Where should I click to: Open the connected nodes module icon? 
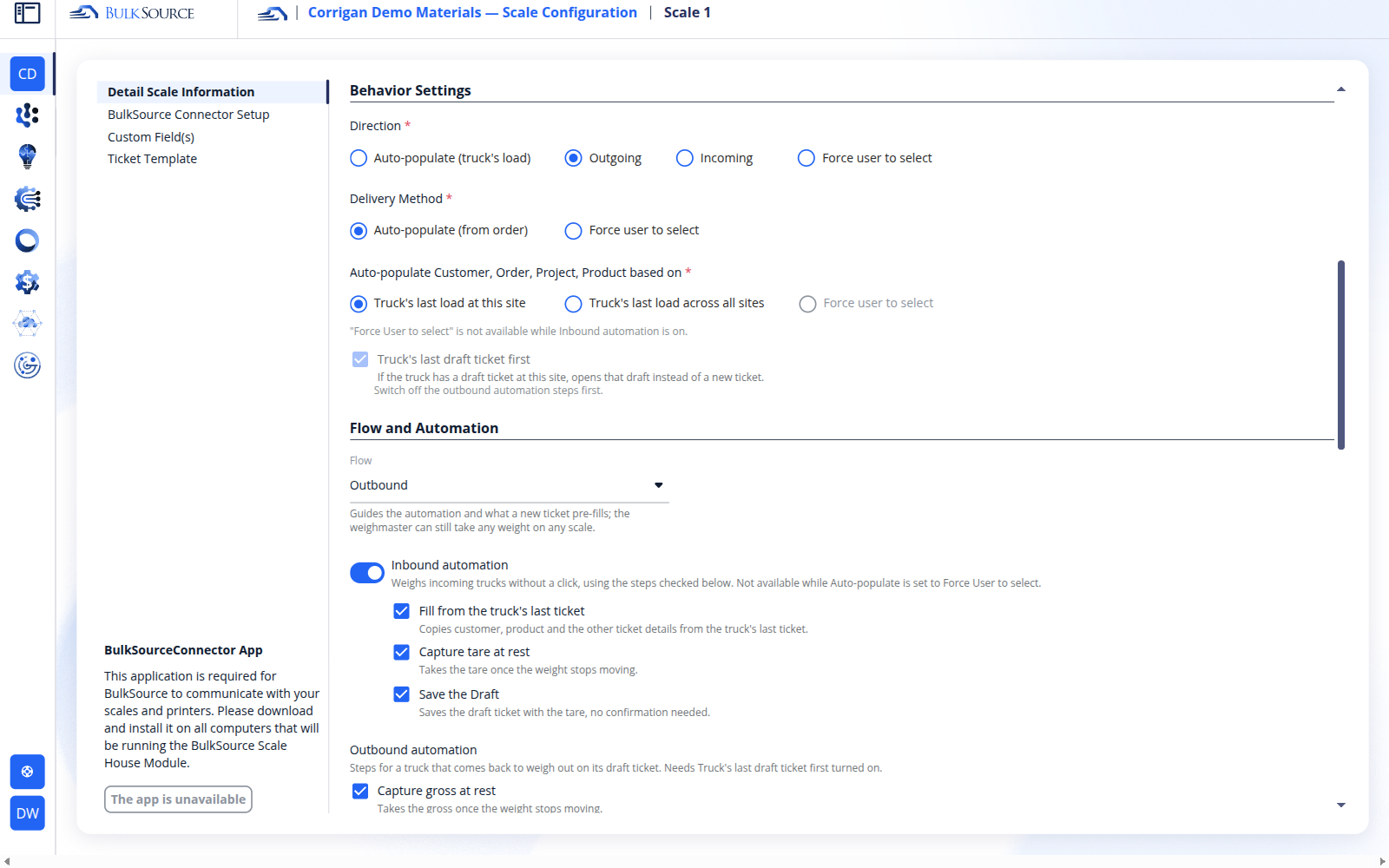pos(28,115)
